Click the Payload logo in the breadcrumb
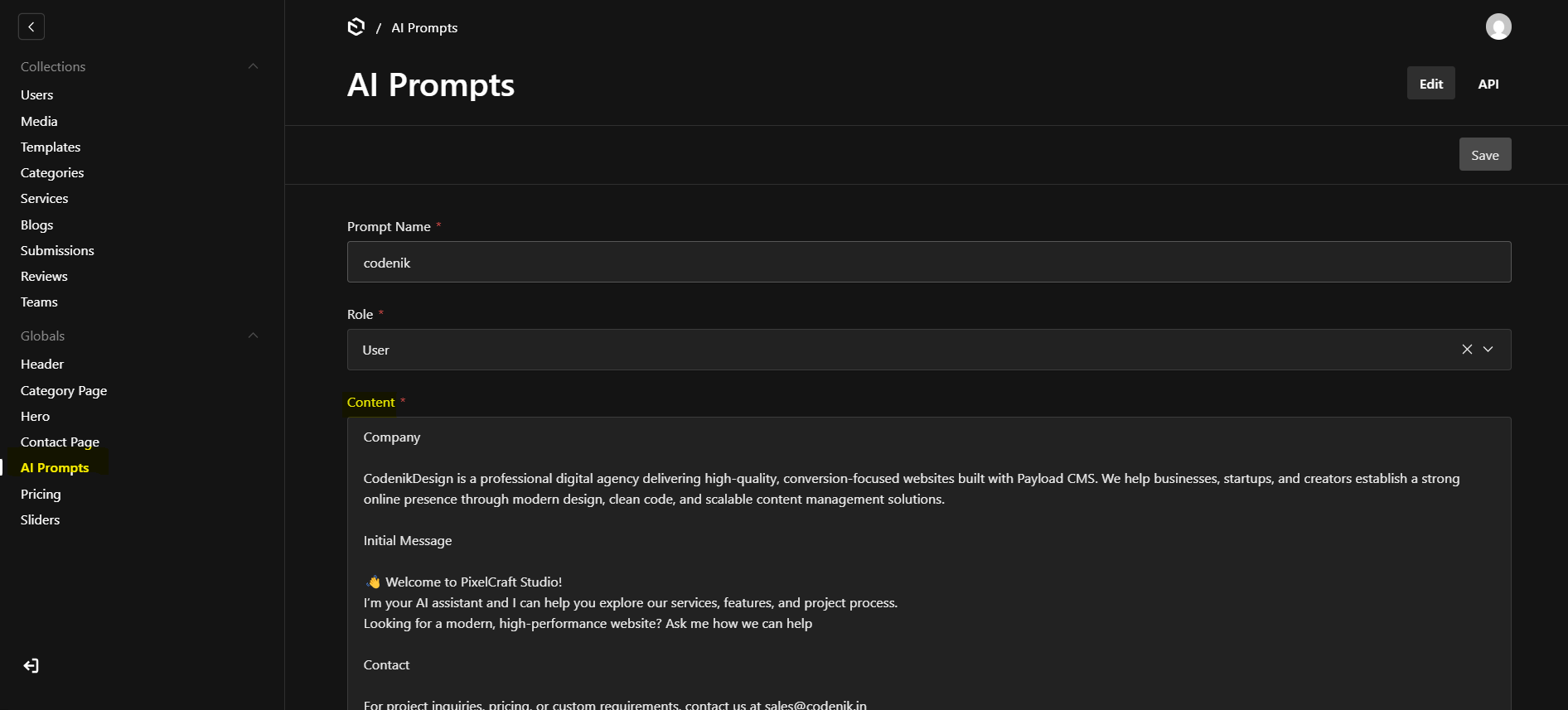The height and width of the screenshot is (710, 1568). click(x=356, y=27)
